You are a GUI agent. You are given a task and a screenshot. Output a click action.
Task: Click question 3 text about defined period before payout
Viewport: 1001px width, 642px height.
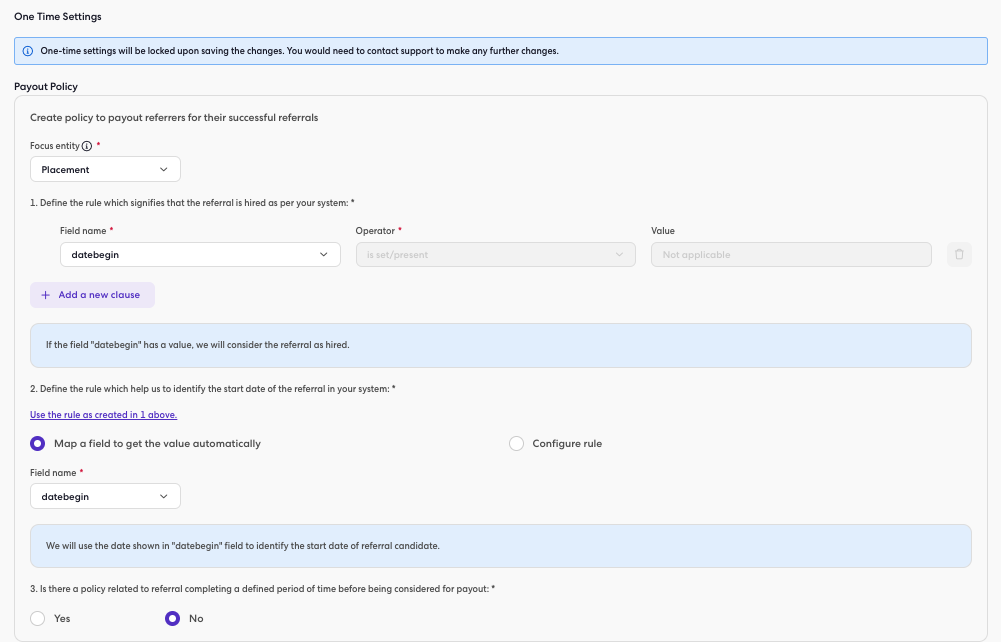pos(262,588)
